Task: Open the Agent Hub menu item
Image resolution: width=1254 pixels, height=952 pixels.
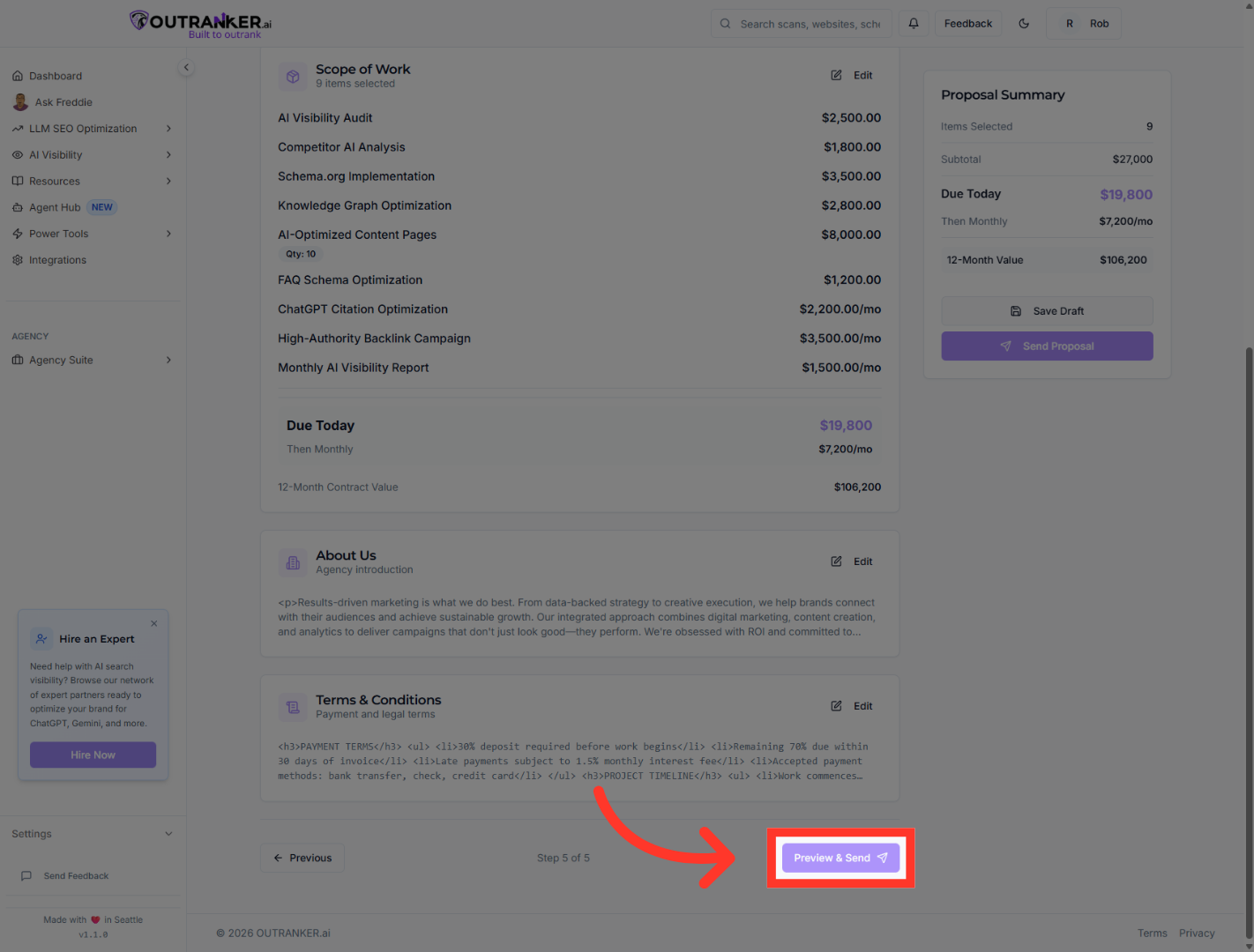Action: tap(55, 208)
